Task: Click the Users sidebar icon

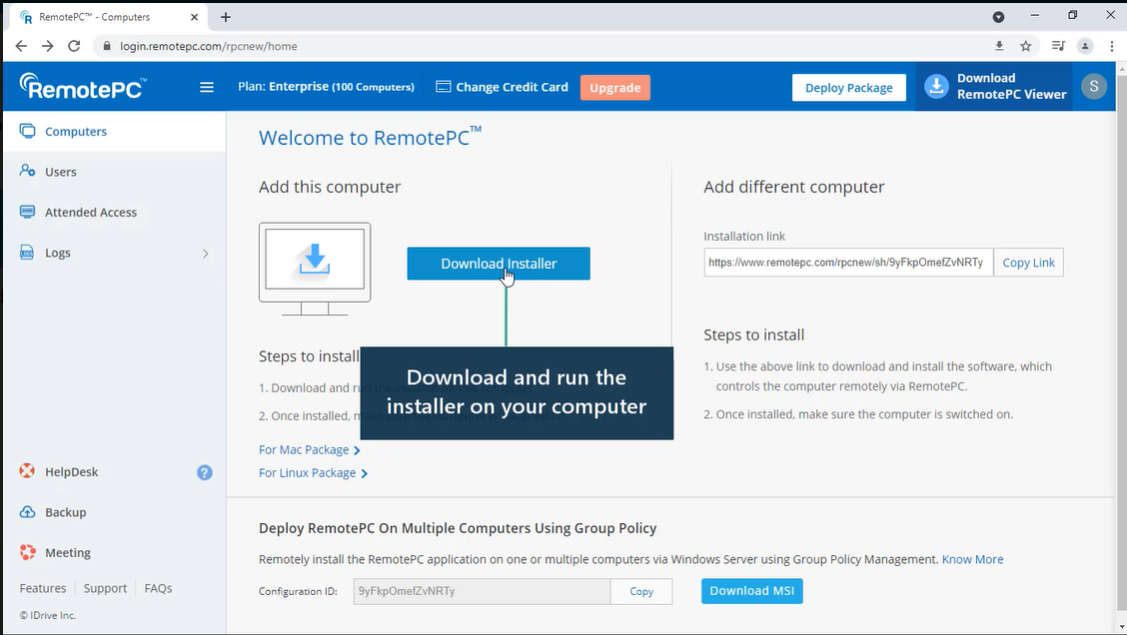Action: (27, 171)
